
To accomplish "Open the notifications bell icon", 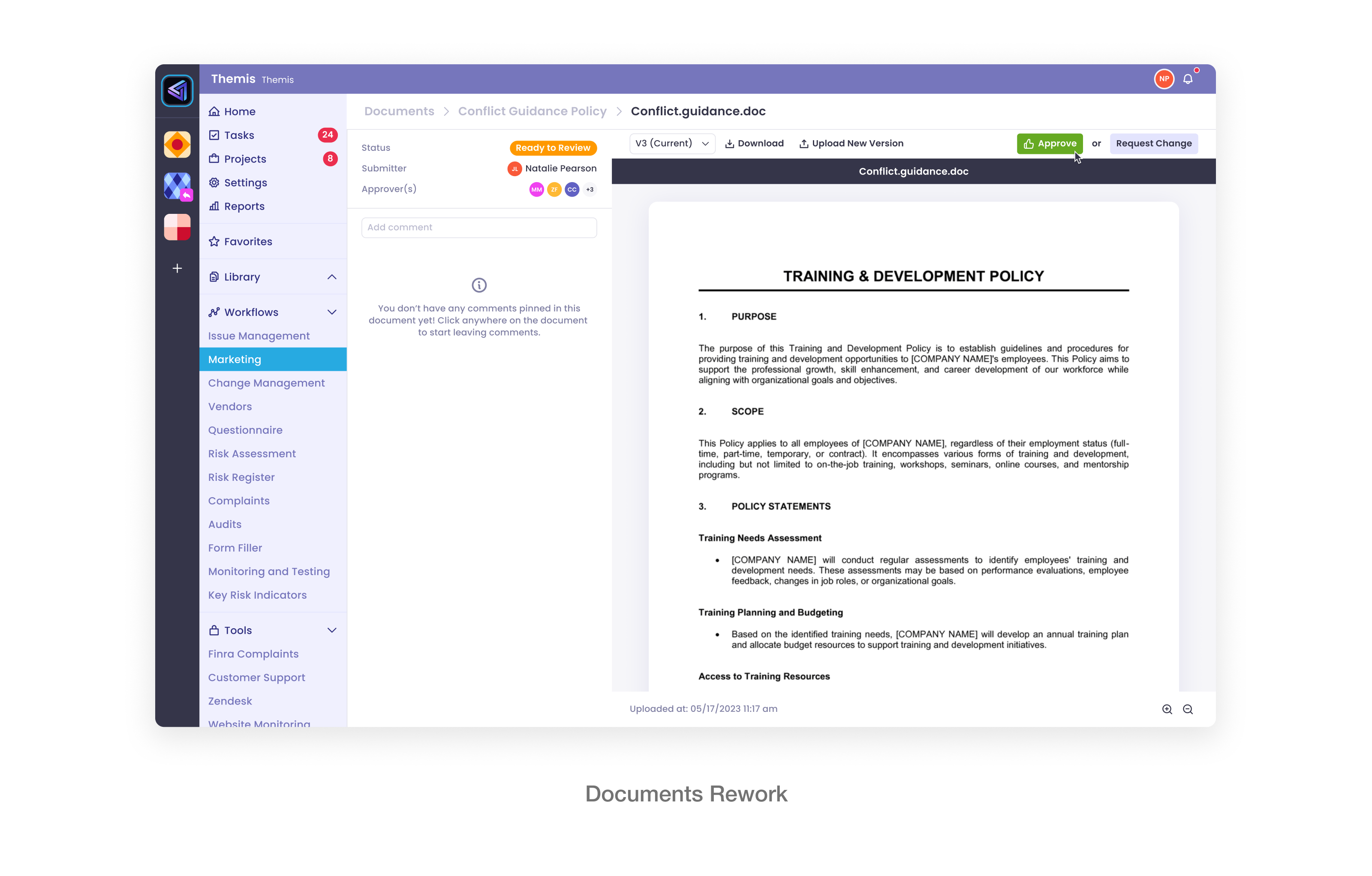I will 1189,79.
